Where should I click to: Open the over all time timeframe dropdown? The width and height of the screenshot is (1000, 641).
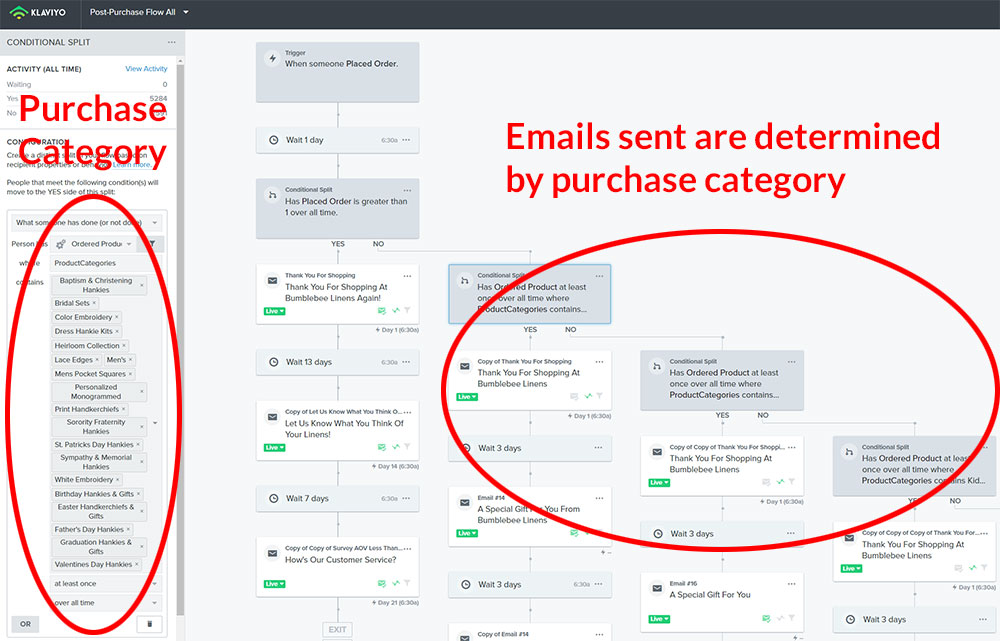105,603
